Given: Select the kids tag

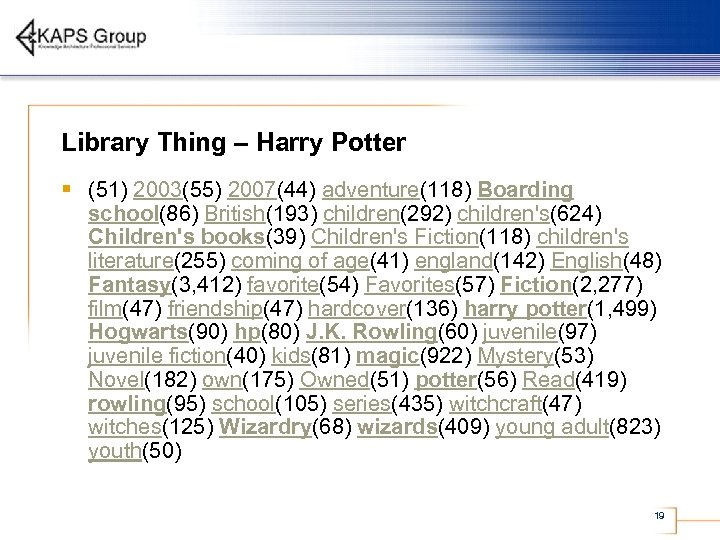Looking at the screenshot, I should [291, 356].
